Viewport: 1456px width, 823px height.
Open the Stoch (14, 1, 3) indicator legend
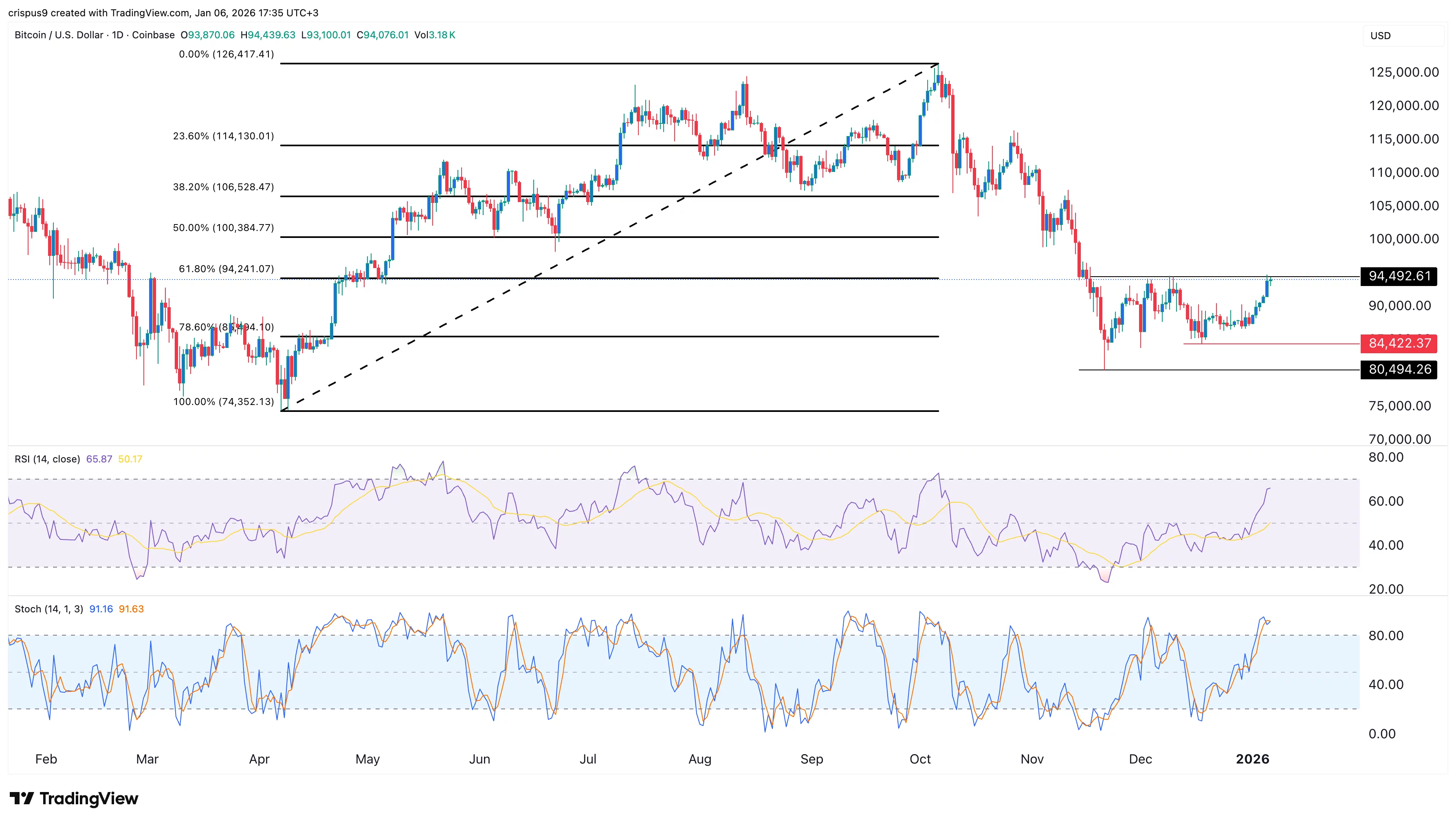[48, 609]
